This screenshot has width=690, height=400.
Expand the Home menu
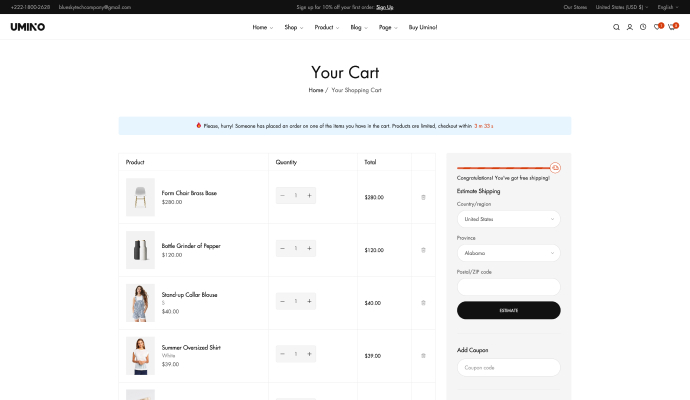coord(263,27)
